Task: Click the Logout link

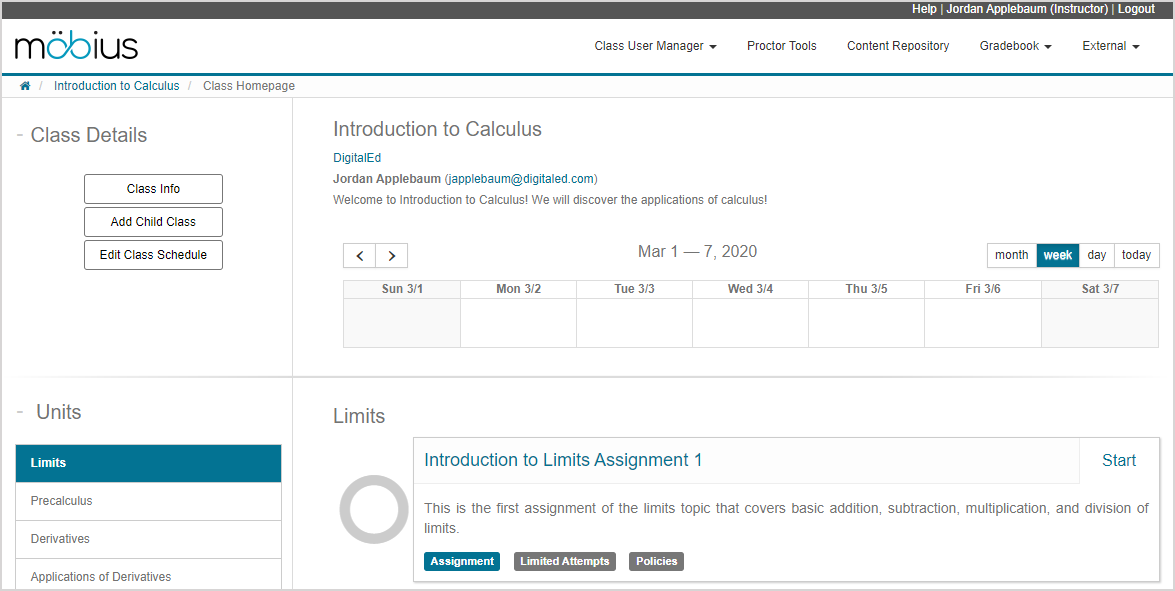Action: [1136, 9]
